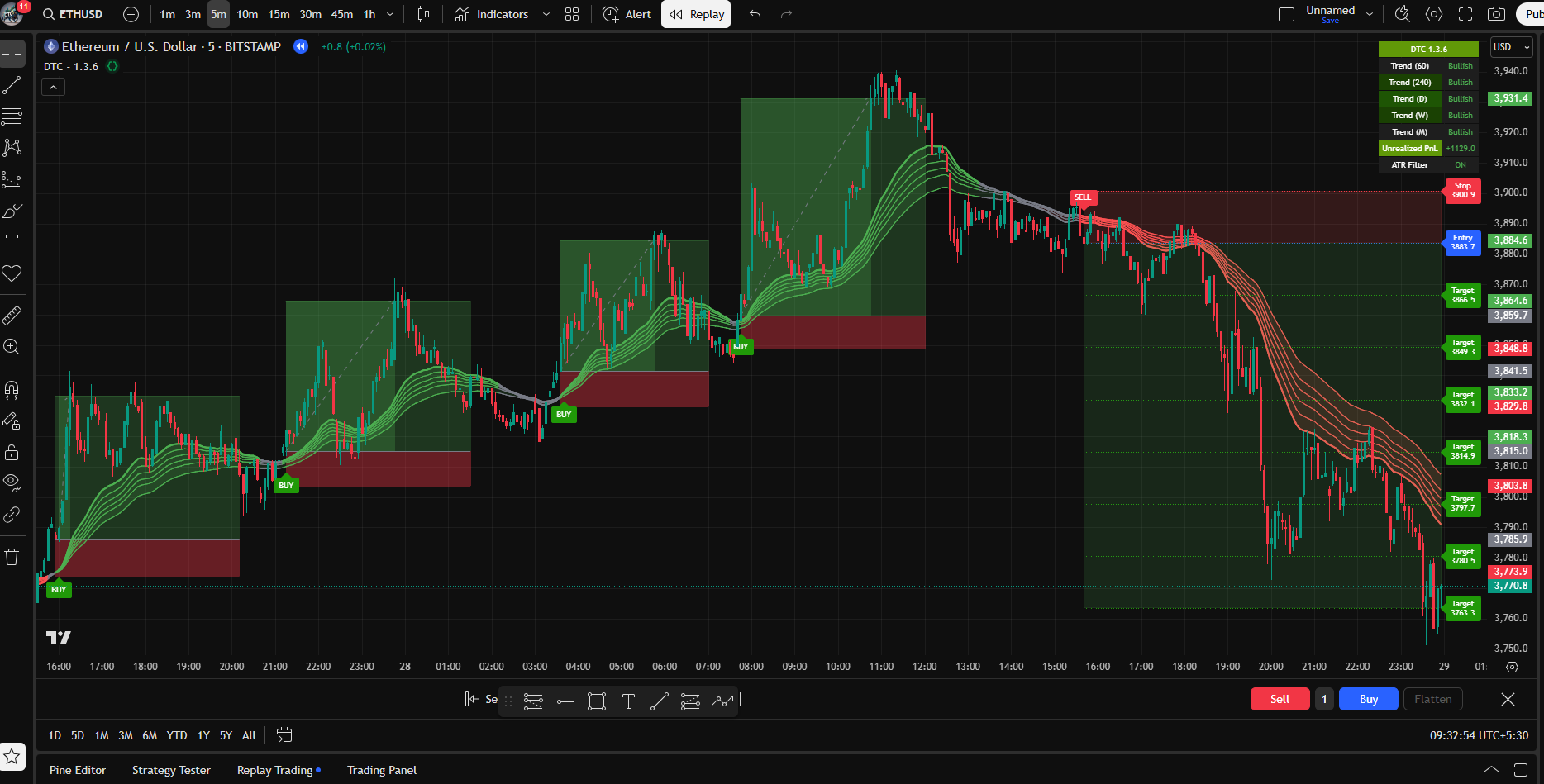Screen dimensions: 1544x784
Task: Toggle magnet mode in left toolbar
Action: coord(12,389)
